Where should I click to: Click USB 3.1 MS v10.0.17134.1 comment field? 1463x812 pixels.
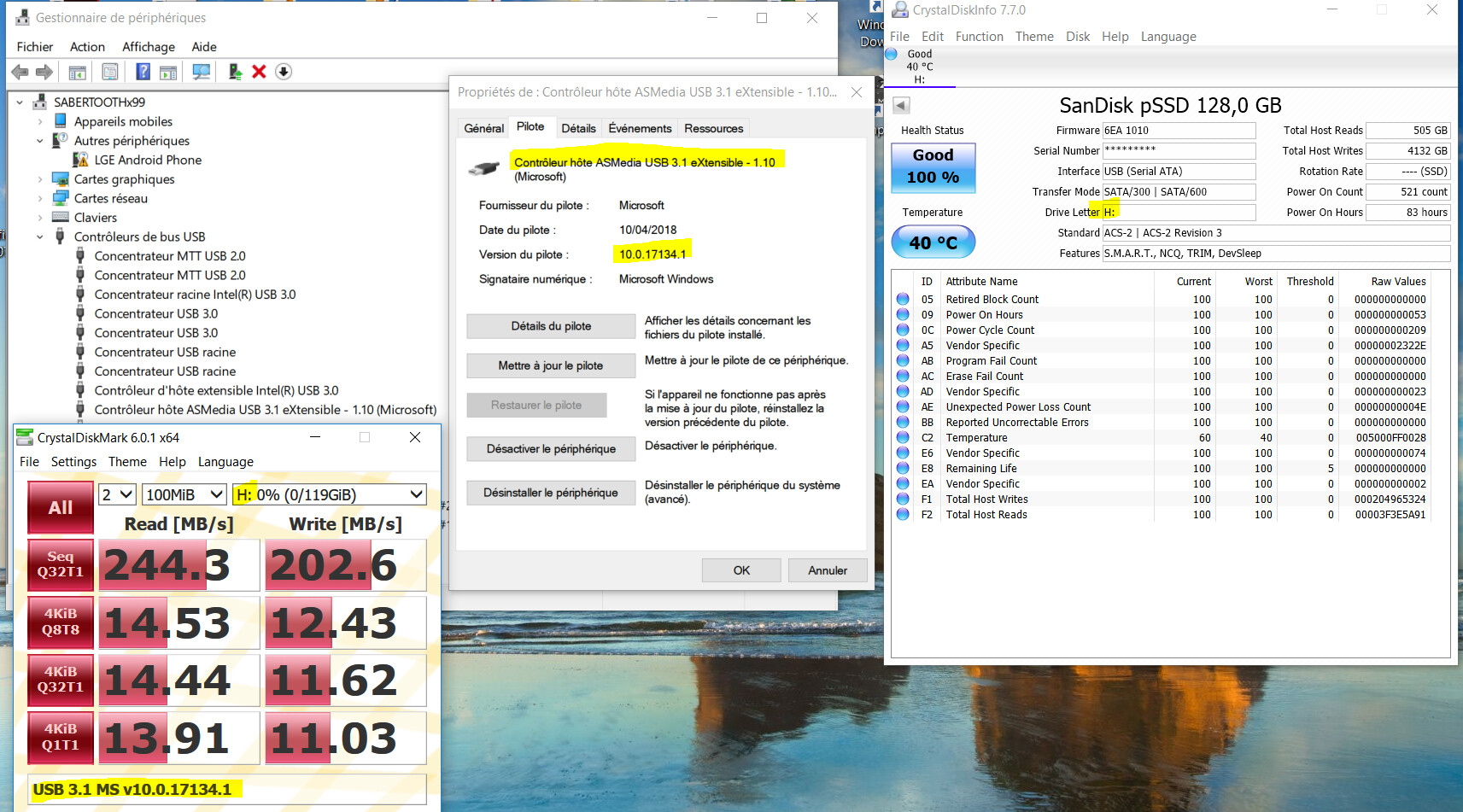[227, 789]
